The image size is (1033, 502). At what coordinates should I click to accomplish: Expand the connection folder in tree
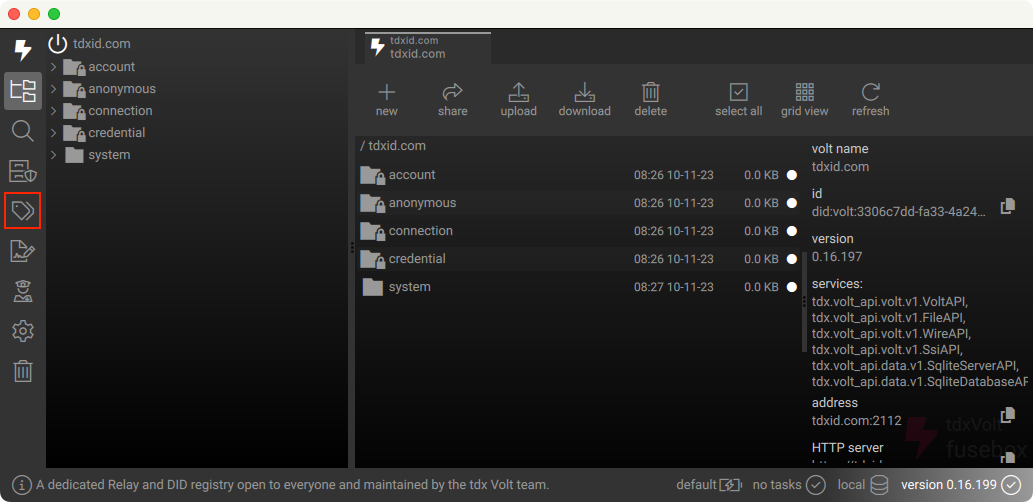[54, 111]
